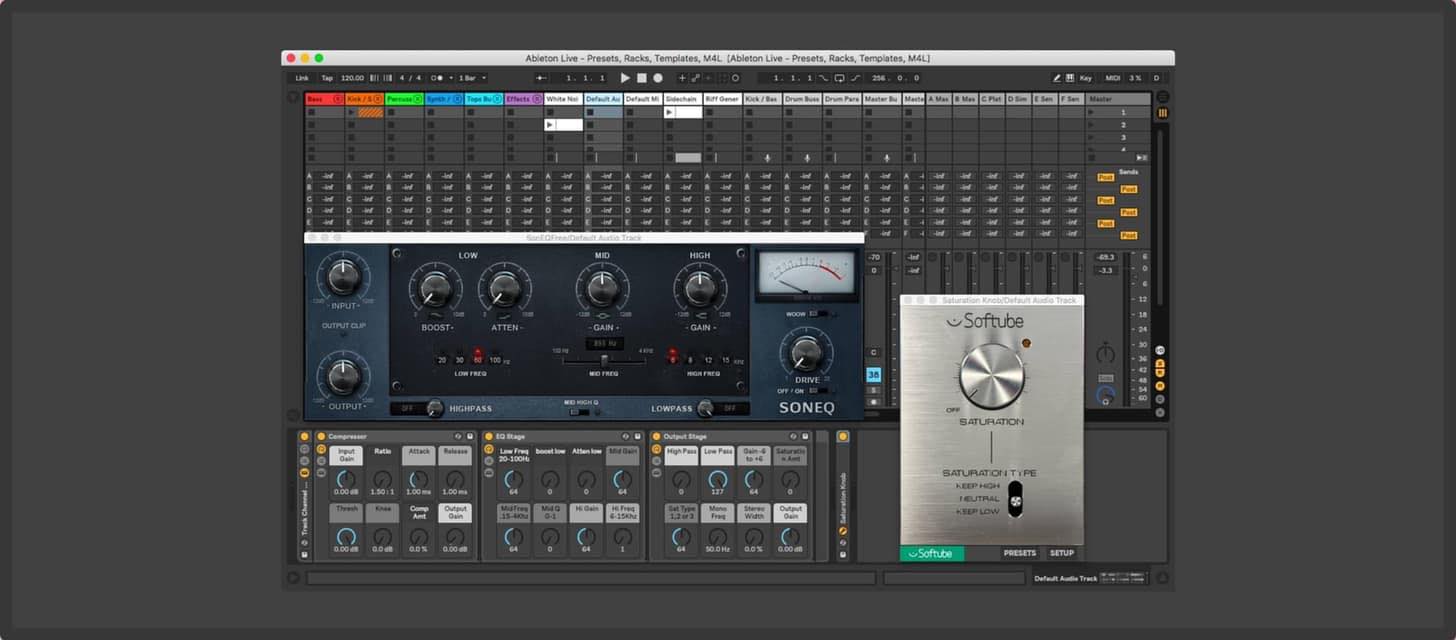Click the green Softube logo button
Viewport: 1456px width, 640px height.
click(x=932, y=553)
